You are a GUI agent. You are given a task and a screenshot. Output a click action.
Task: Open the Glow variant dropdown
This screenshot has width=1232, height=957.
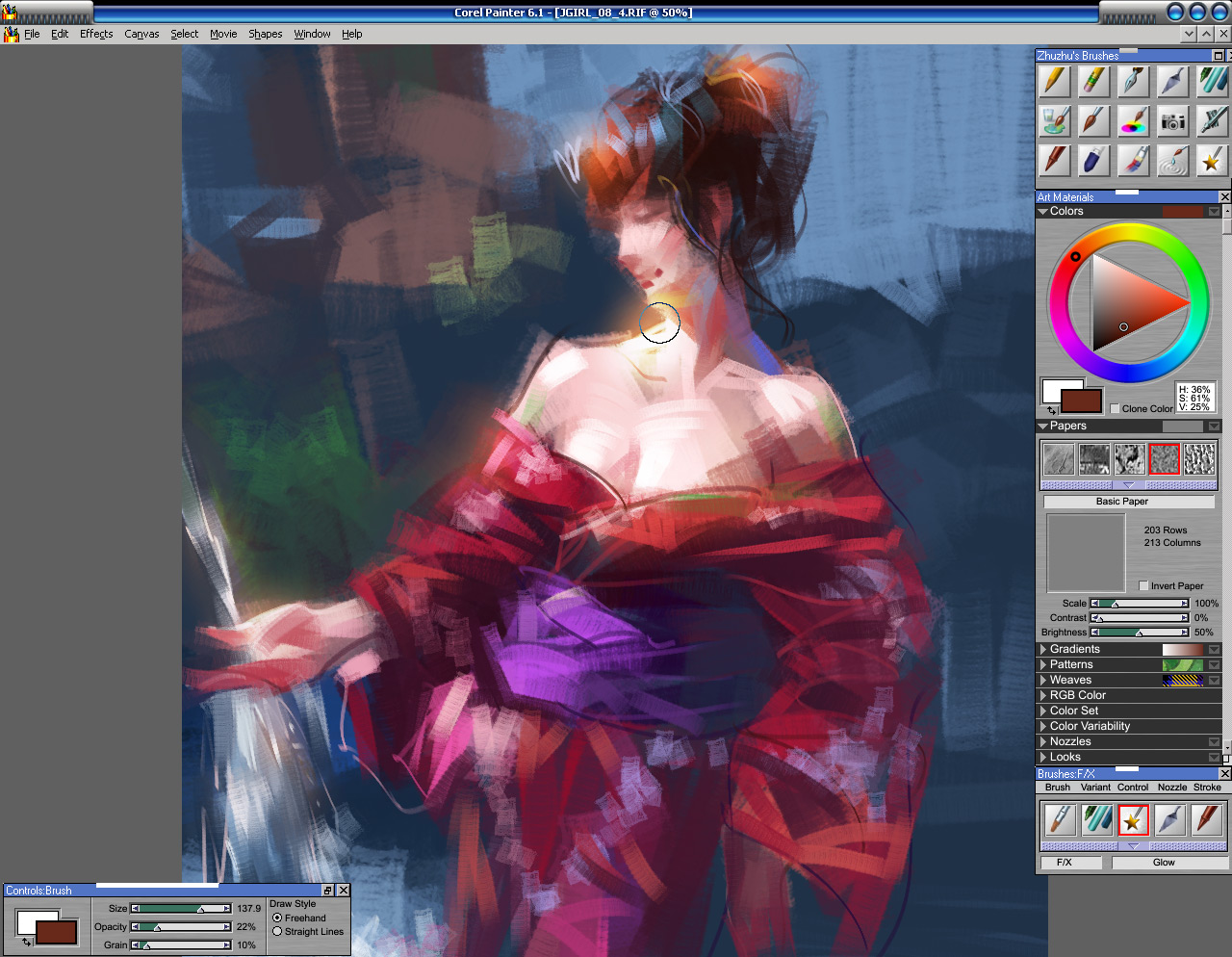[x=1169, y=863]
